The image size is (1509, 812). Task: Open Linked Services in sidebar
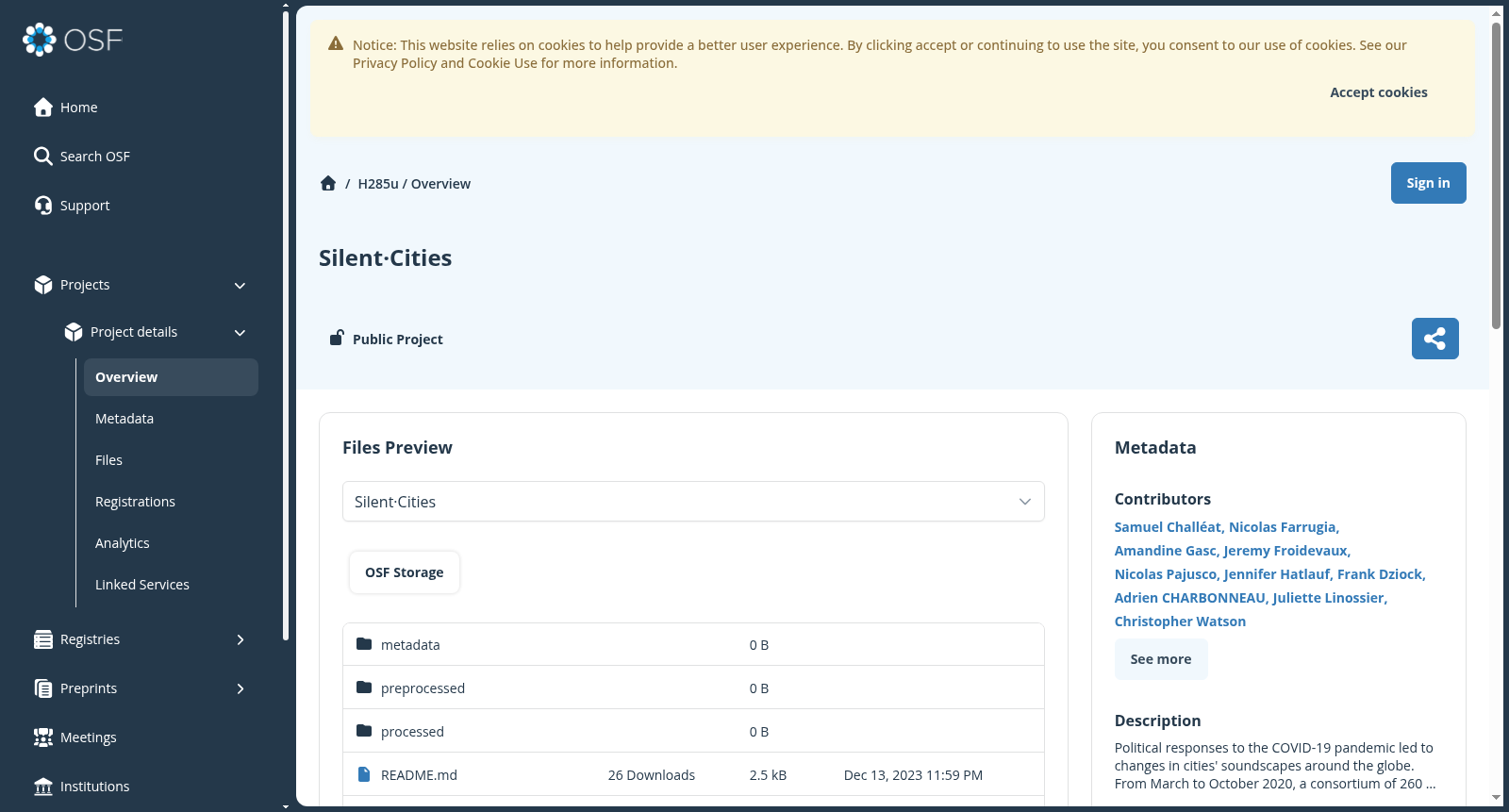tap(171, 585)
